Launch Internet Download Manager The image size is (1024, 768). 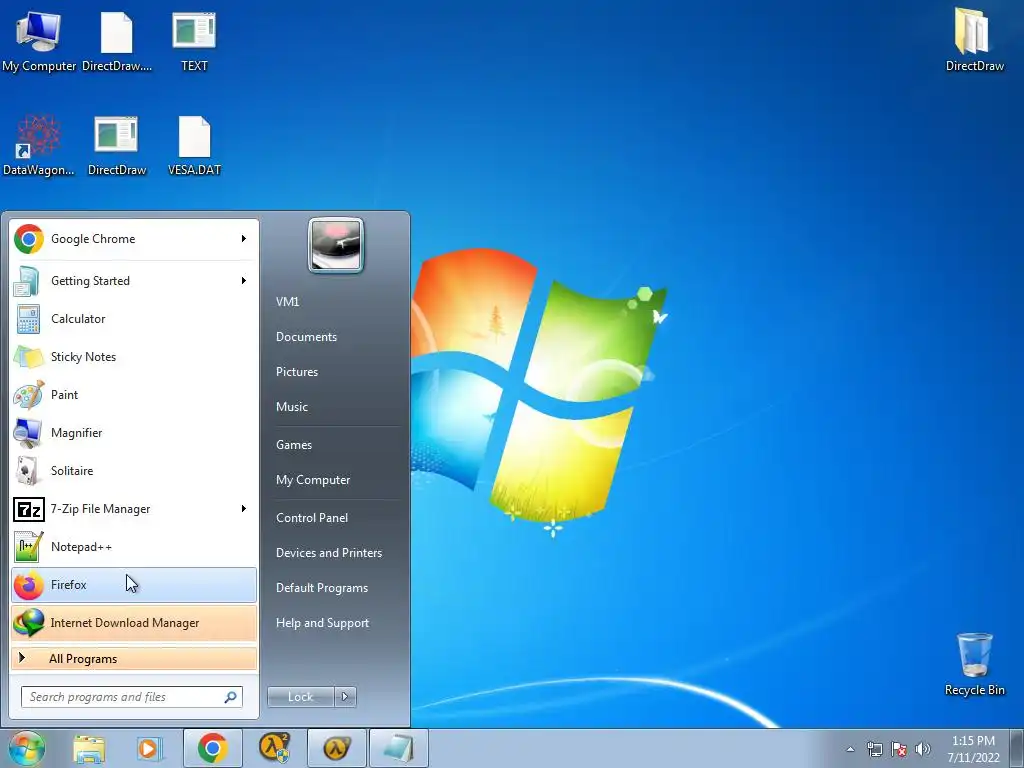tap(134, 622)
